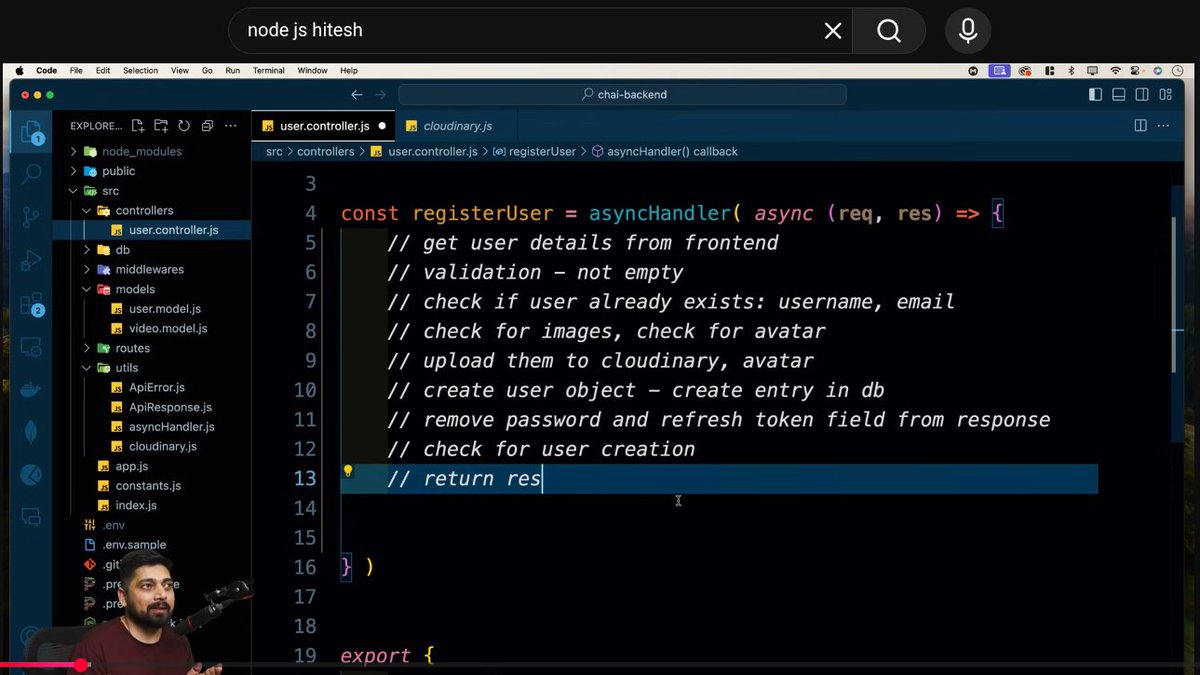Click the split editor icon
This screenshot has height=675, width=1200.
pos(1140,126)
